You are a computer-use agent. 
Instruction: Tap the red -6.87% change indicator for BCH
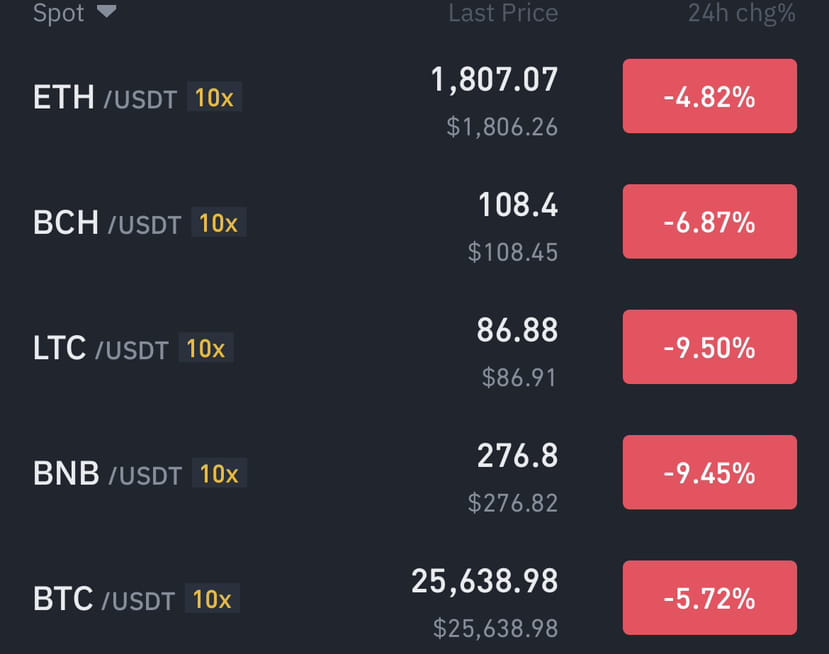pyautogui.click(x=709, y=221)
